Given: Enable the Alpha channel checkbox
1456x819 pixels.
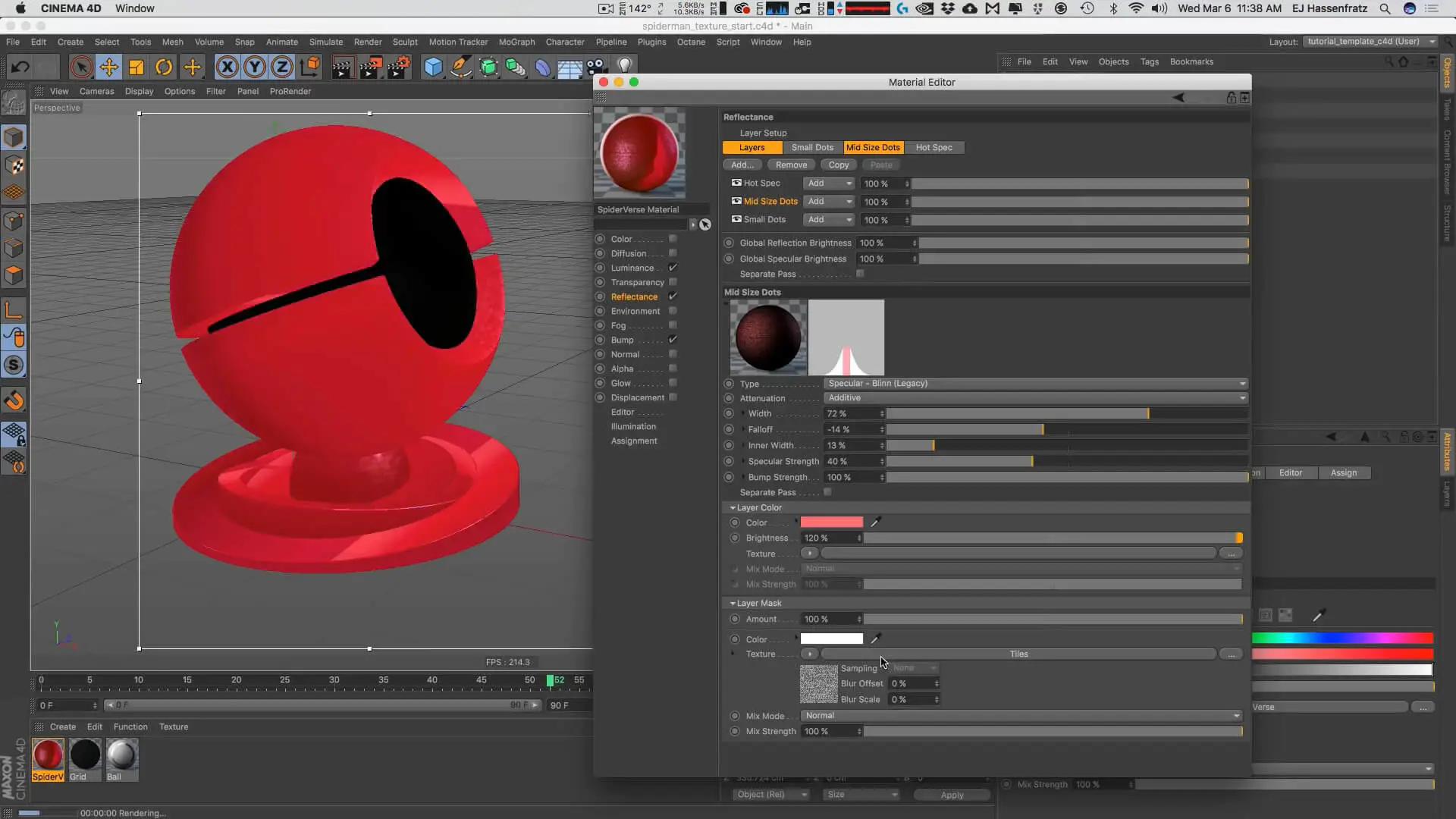Looking at the screenshot, I should coord(673,369).
